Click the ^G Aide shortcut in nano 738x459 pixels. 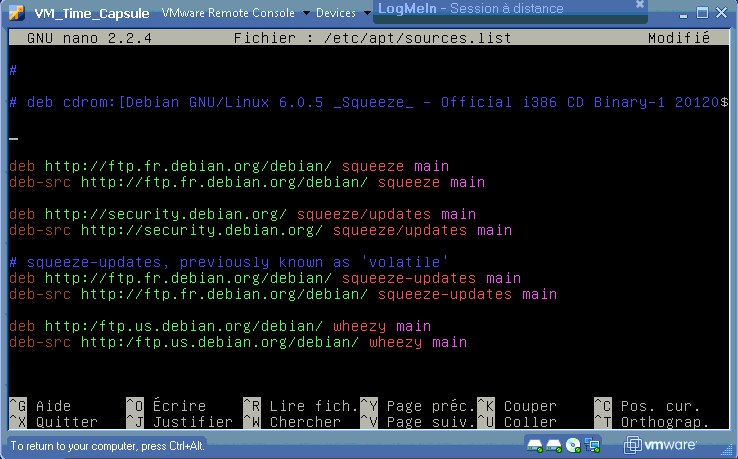[x=40, y=406]
